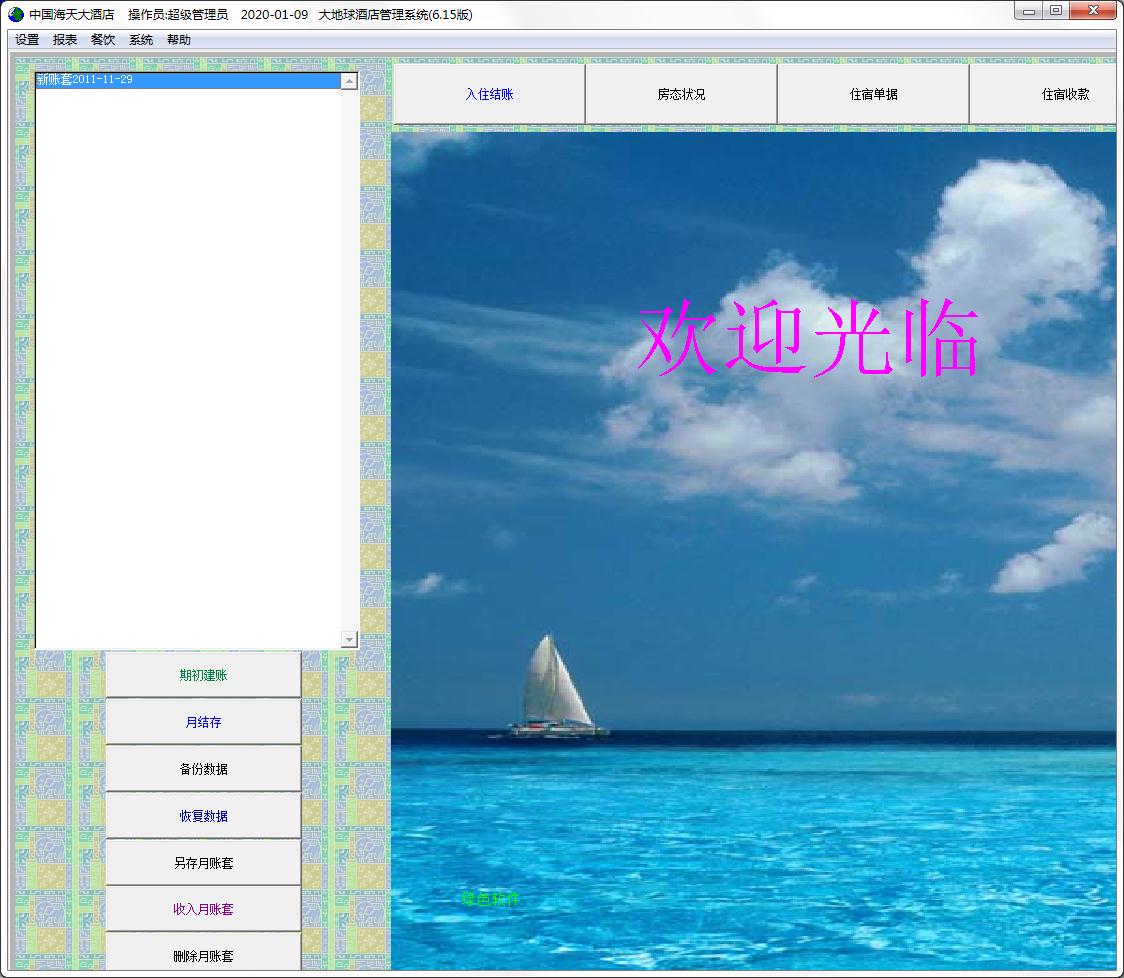Open the 住宿单据 section
The height and width of the screenshot is (978, 1124).
click(x=873, y=94)
